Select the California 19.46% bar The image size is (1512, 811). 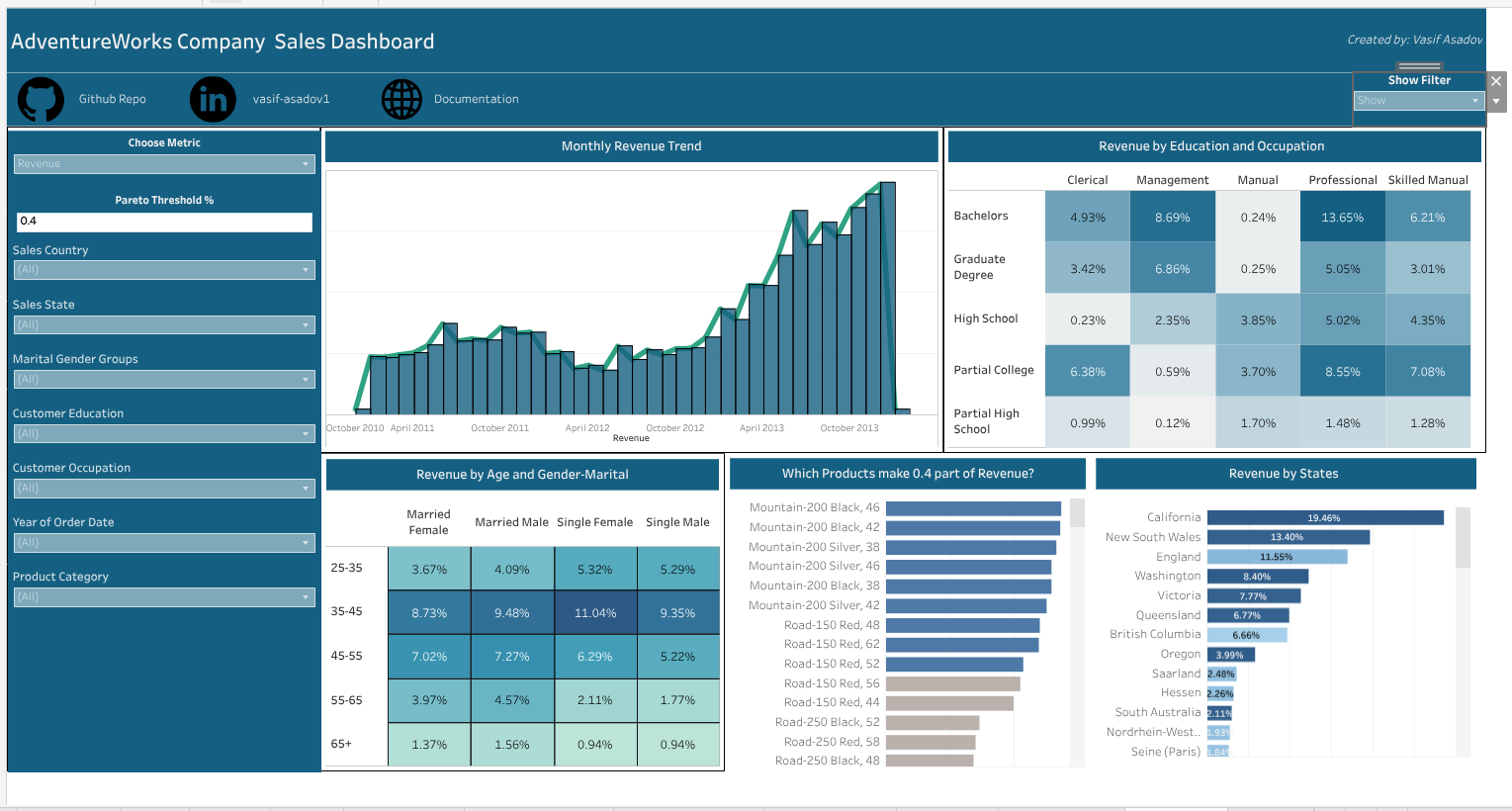point(1325,518)
